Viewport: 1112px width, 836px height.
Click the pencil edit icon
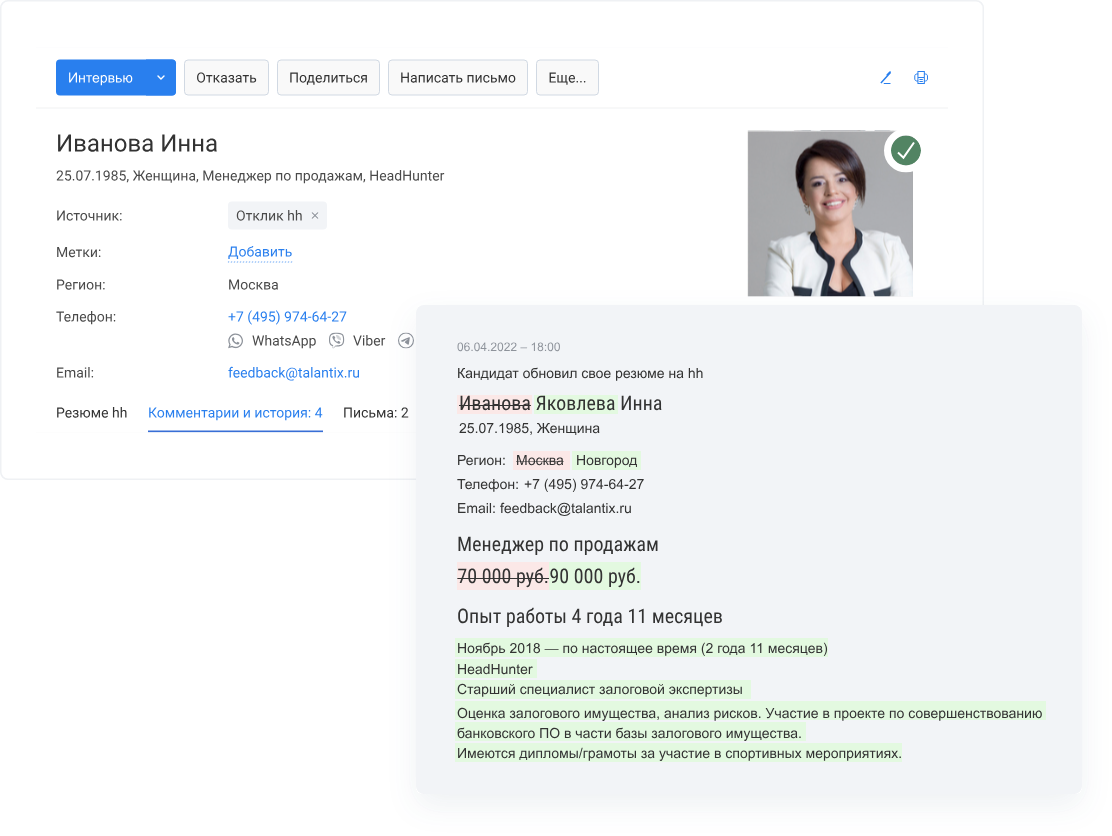tap(885, 78)
